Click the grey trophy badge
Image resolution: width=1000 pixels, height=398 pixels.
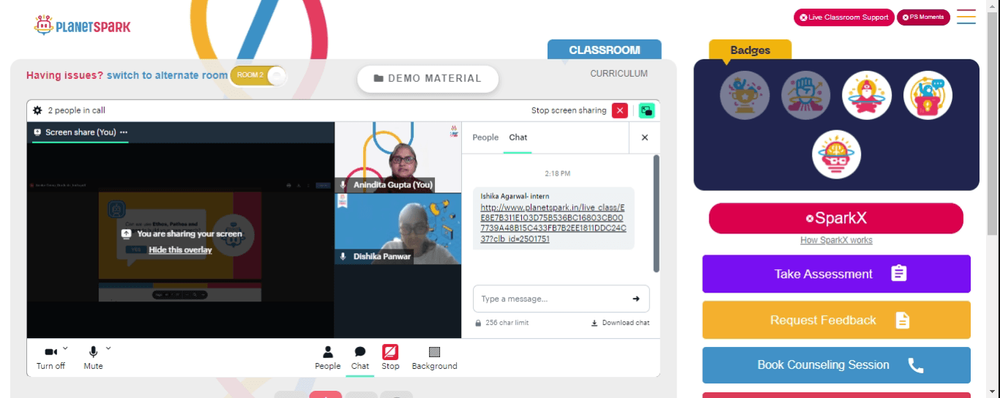[744, 95]
